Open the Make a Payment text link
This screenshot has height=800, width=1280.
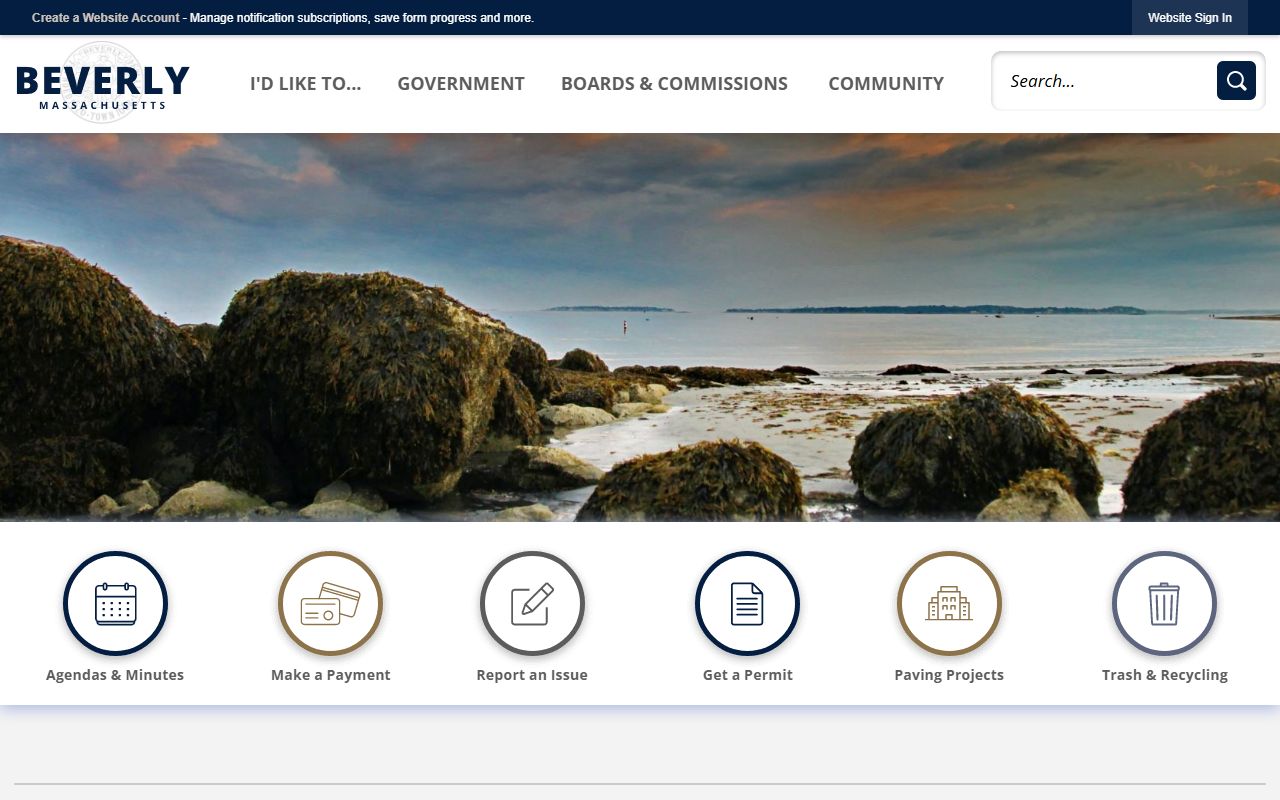[330, 675]
